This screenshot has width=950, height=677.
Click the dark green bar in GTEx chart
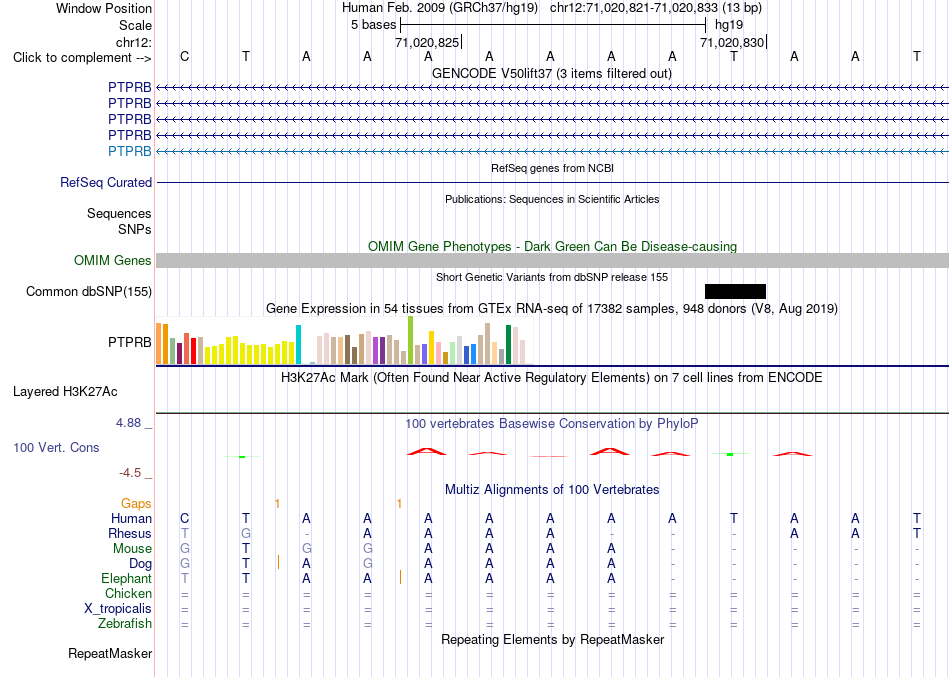(x=508, y=344)
